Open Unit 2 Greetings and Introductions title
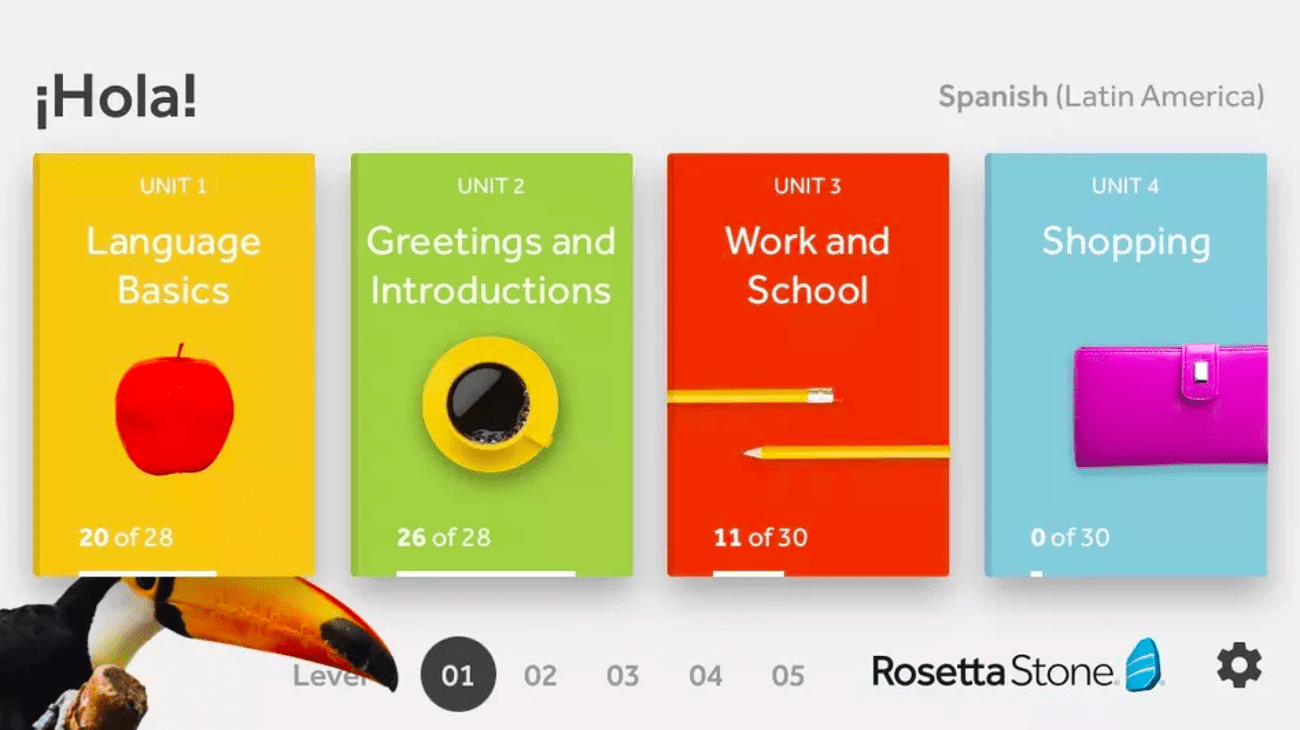The height and width of the screenshot is (730, 1300). tap(490, 265)
